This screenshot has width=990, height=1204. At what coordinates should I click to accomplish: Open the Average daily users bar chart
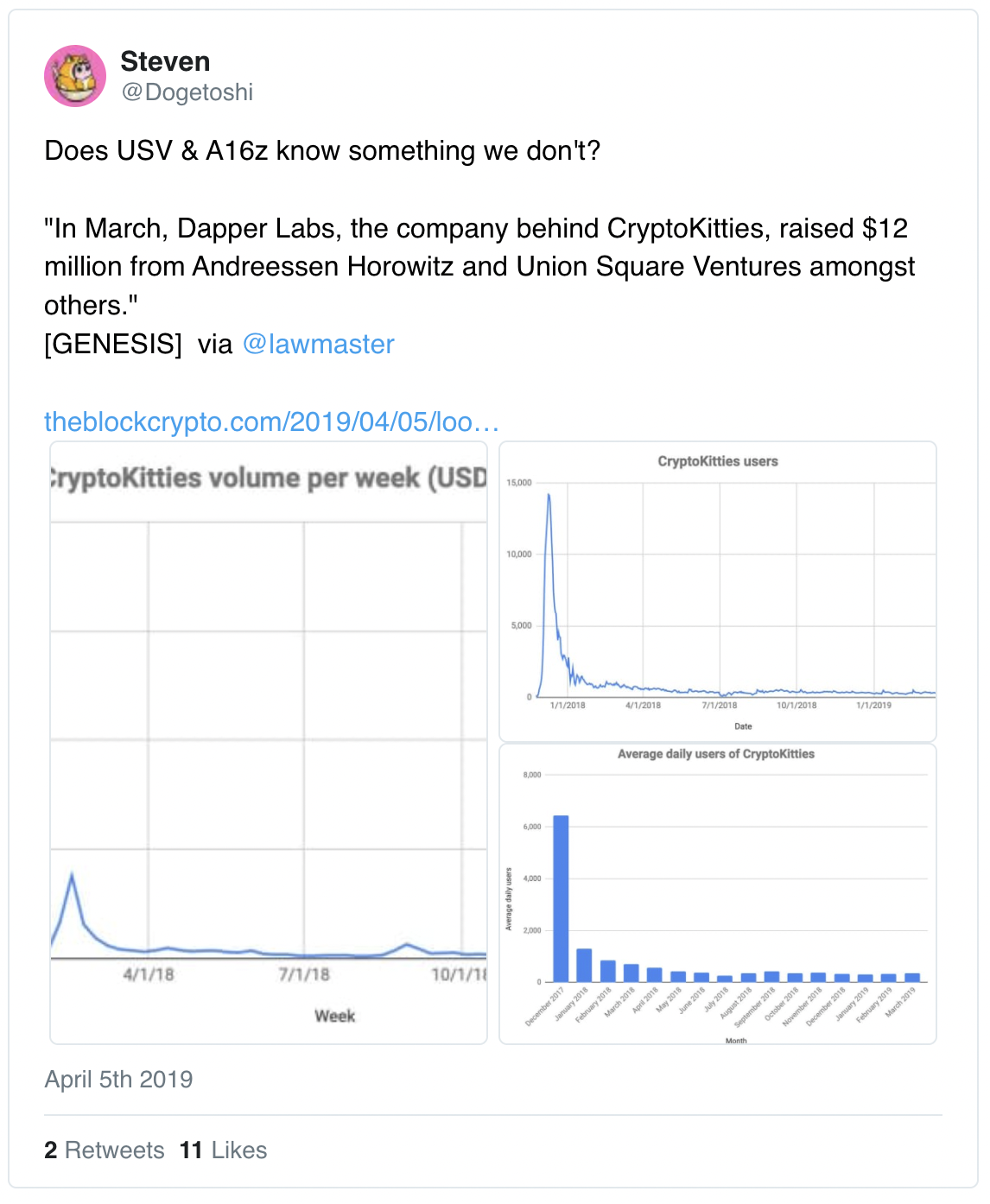tap(718, 894)
